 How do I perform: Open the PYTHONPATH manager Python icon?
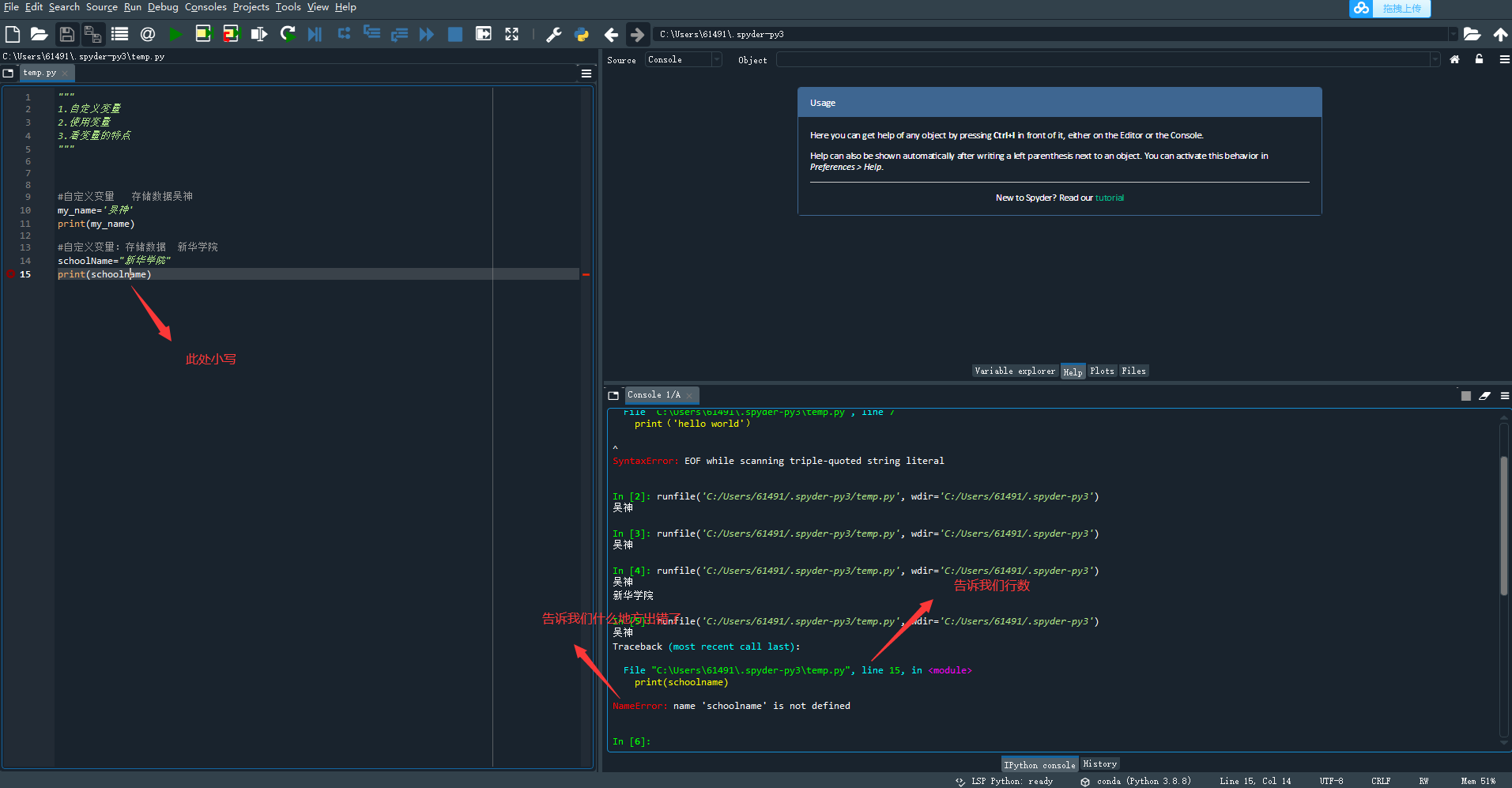click(x=582, y=34)
